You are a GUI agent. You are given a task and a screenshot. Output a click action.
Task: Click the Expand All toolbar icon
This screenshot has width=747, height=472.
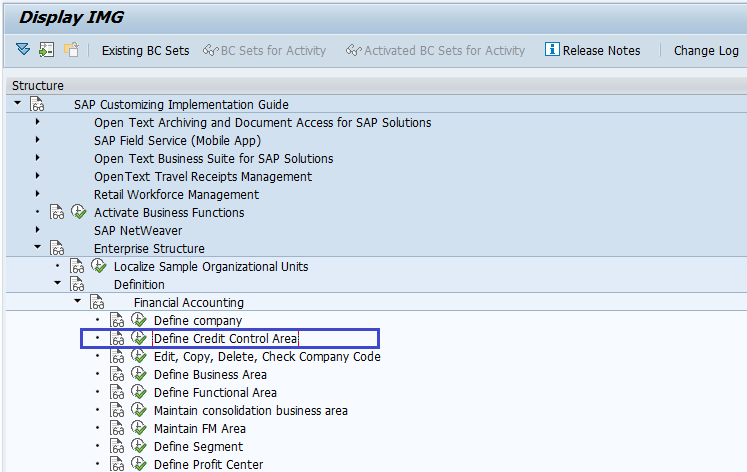23,50
